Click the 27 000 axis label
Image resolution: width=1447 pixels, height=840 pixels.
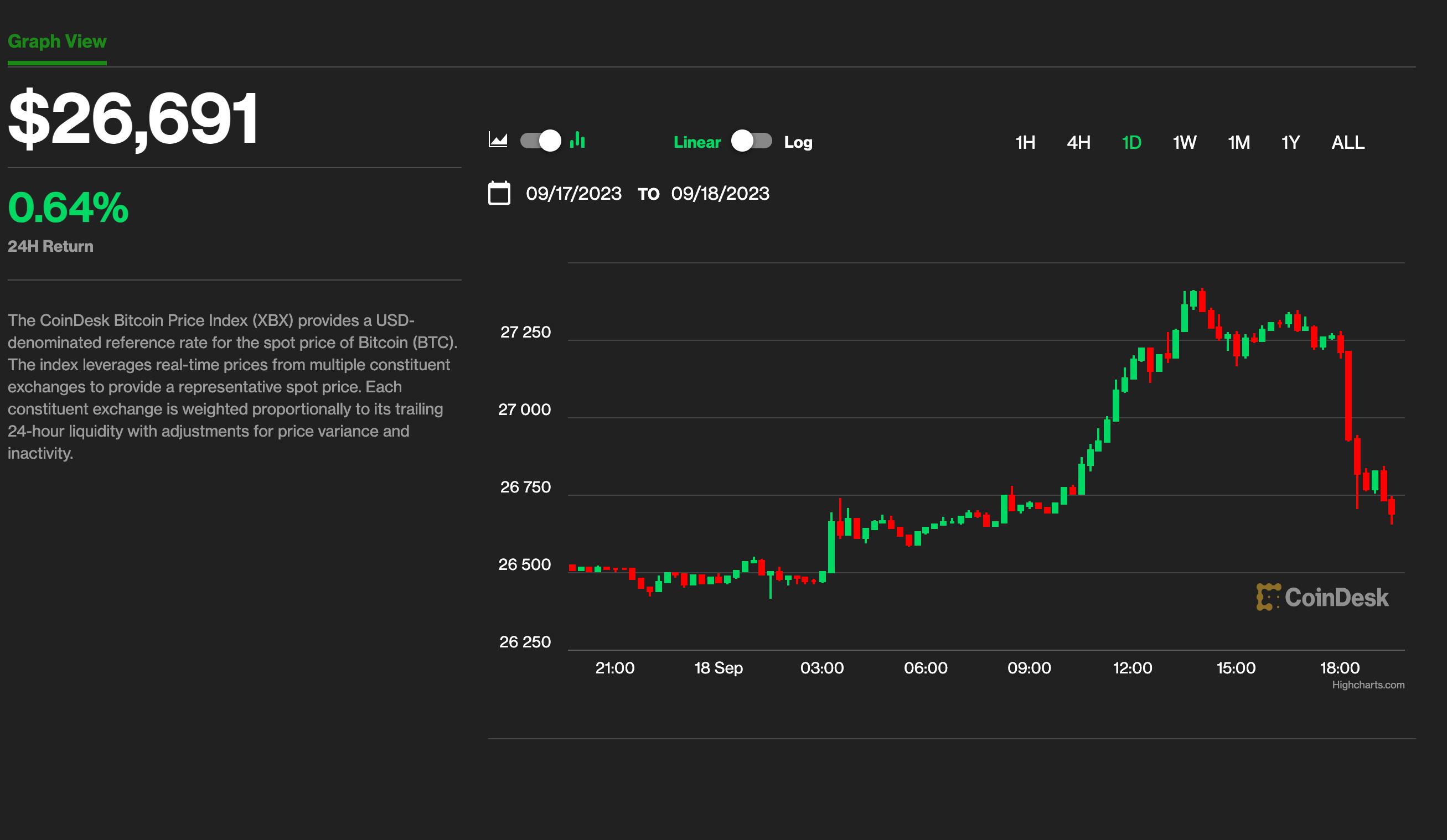pos(524,409)
